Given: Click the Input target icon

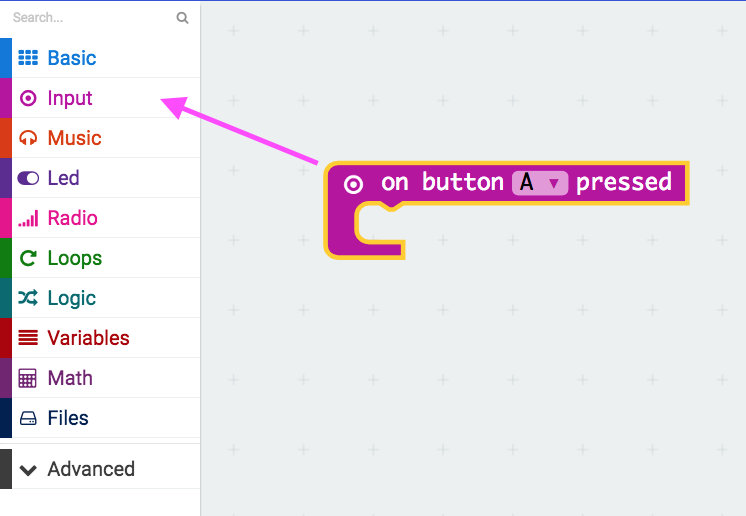Looking at the screenshot, I should (28, 98).
